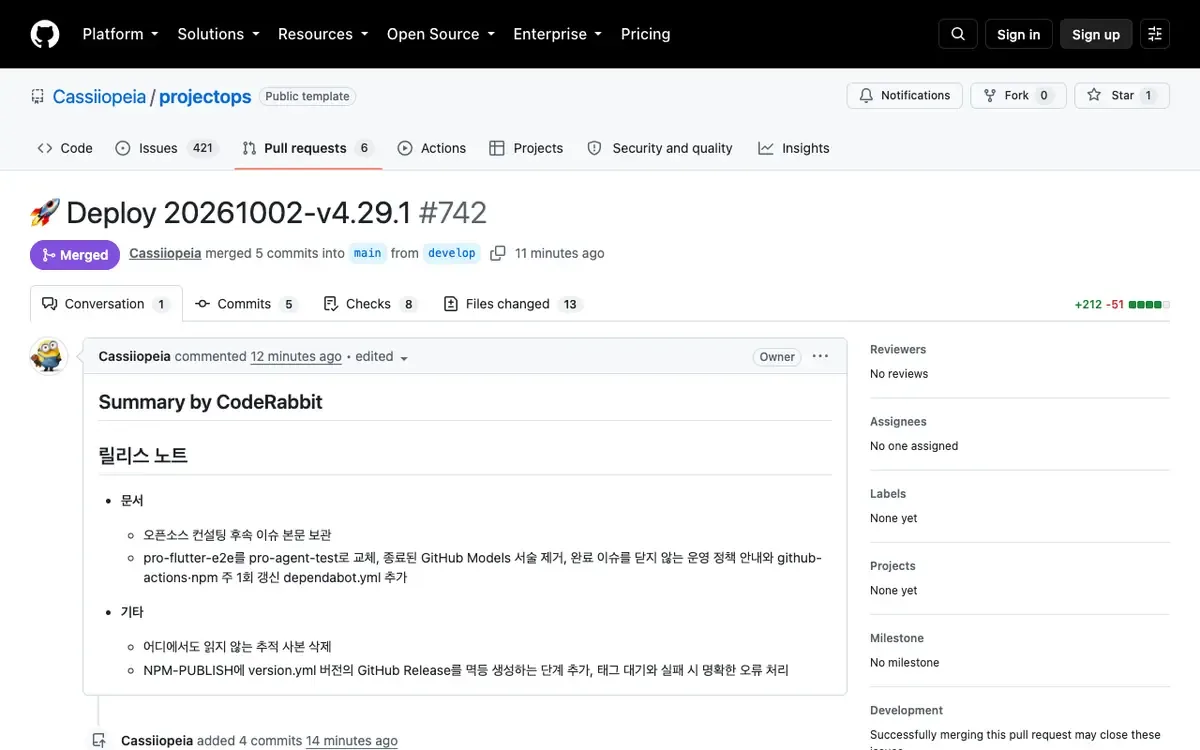Expand the Solutions menu
The width and height of the screenshot is (1200, 750).
click(218, 34)
